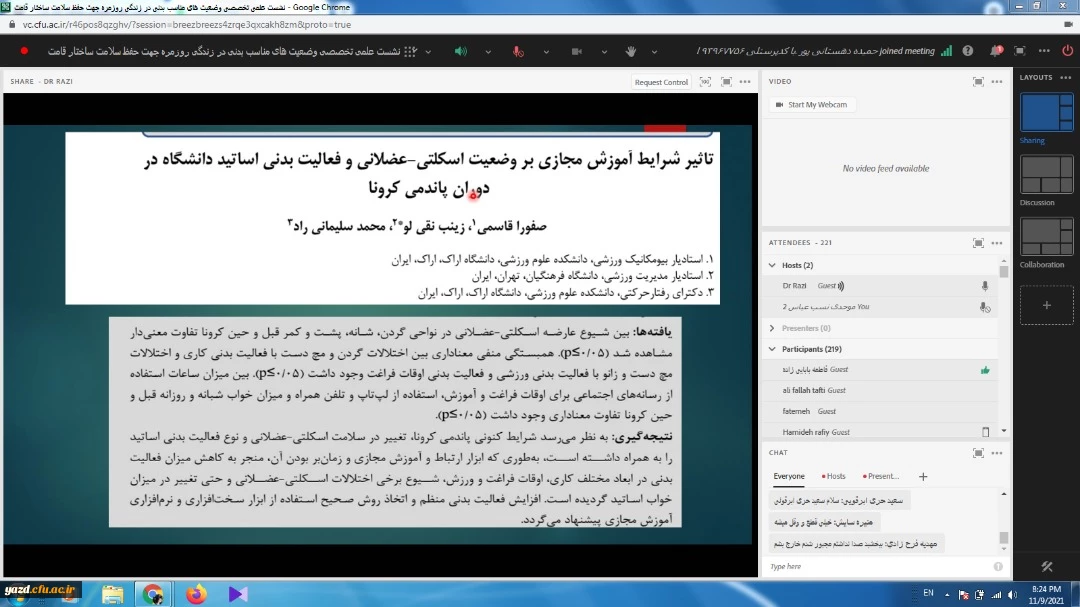Click the chat Type here input field
Viewport: 1080px width, 607px height.
875,566
